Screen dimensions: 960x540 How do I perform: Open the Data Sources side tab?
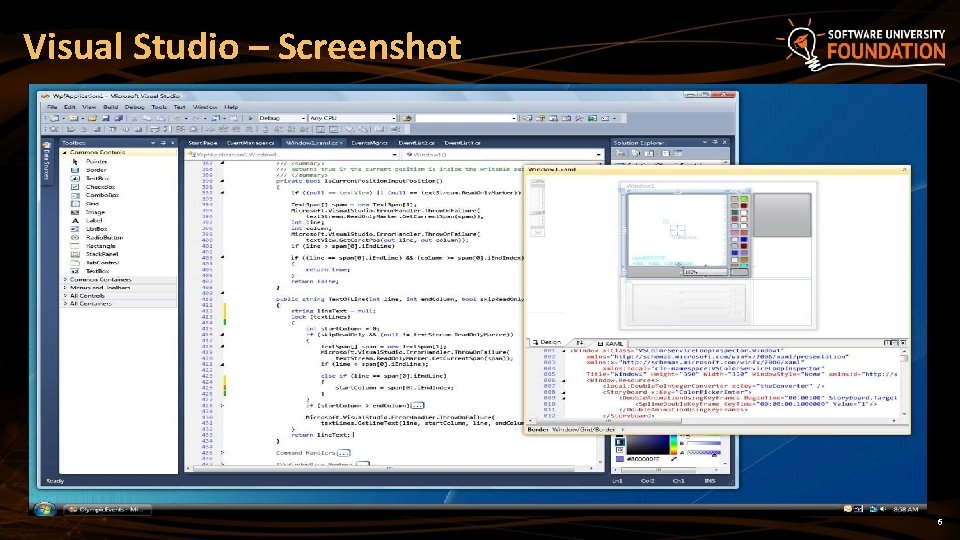click(x=47, y=162)
